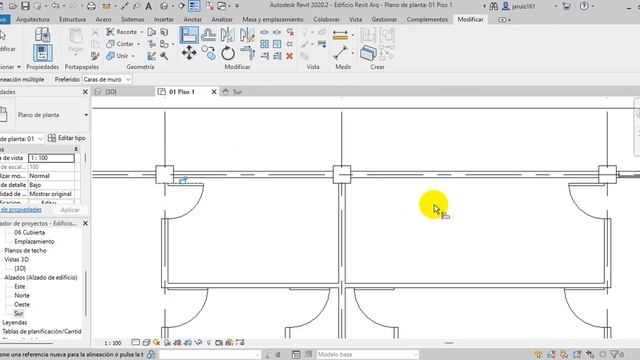Click the Type Properties icon above Propiedades
640x360 pixels.
pyautogui.click(x=42, y=35)
